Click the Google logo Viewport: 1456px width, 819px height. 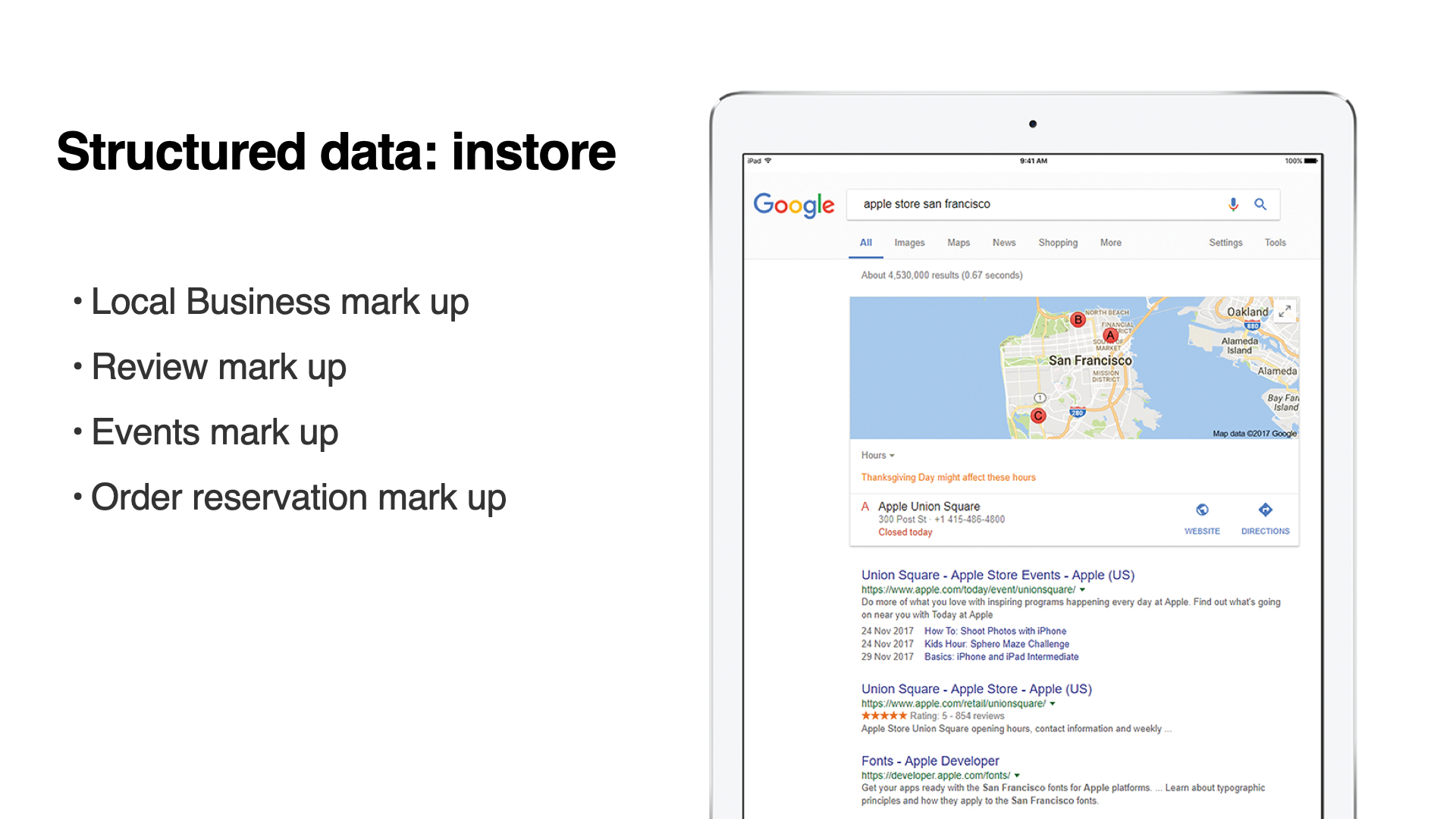[x=793, y=205]
